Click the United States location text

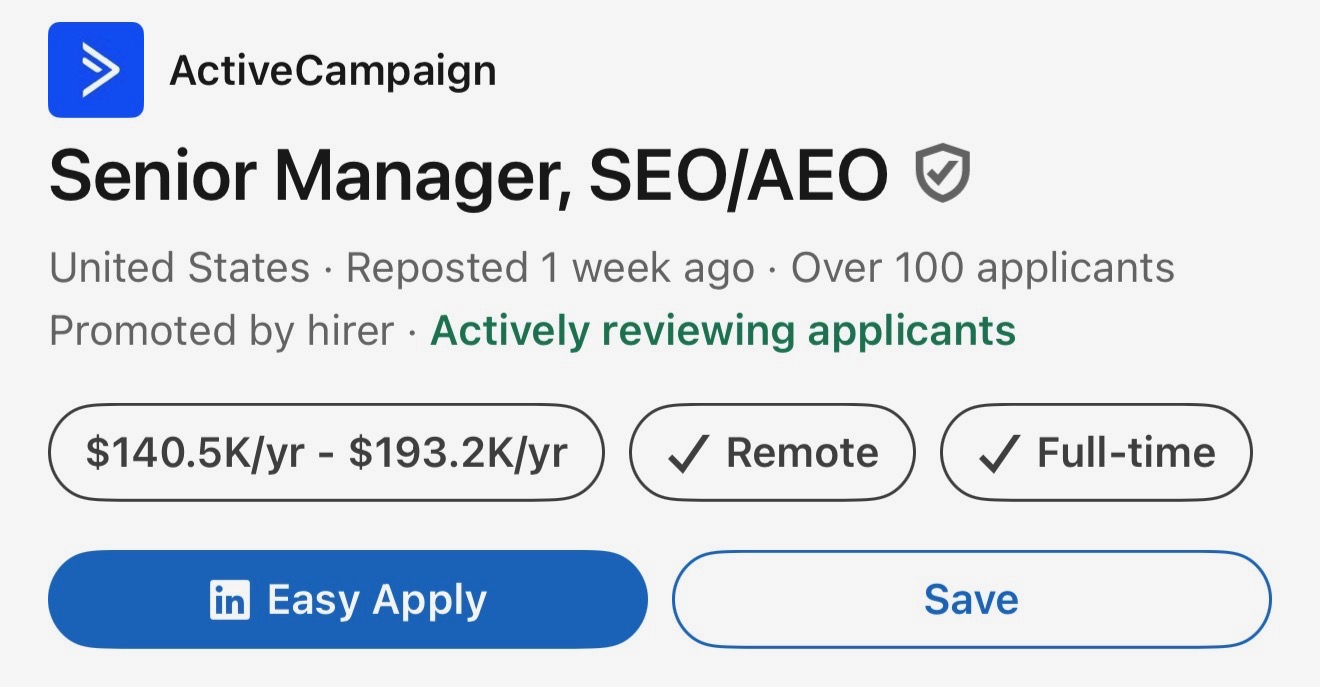pos(180,268)
